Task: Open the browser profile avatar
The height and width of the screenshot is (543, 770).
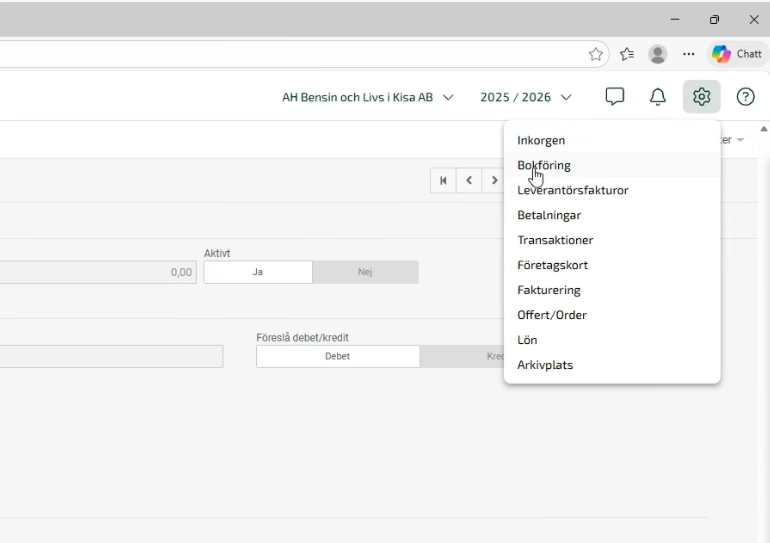Action: [x=657, y=54]
